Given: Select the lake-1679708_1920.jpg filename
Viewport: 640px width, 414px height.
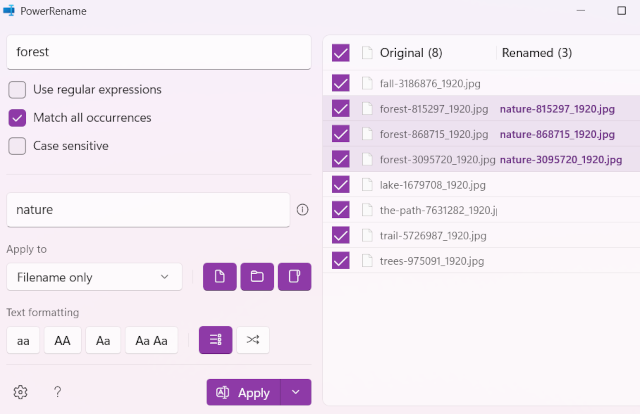Looking at the screenshot, I should coord(433,185).
